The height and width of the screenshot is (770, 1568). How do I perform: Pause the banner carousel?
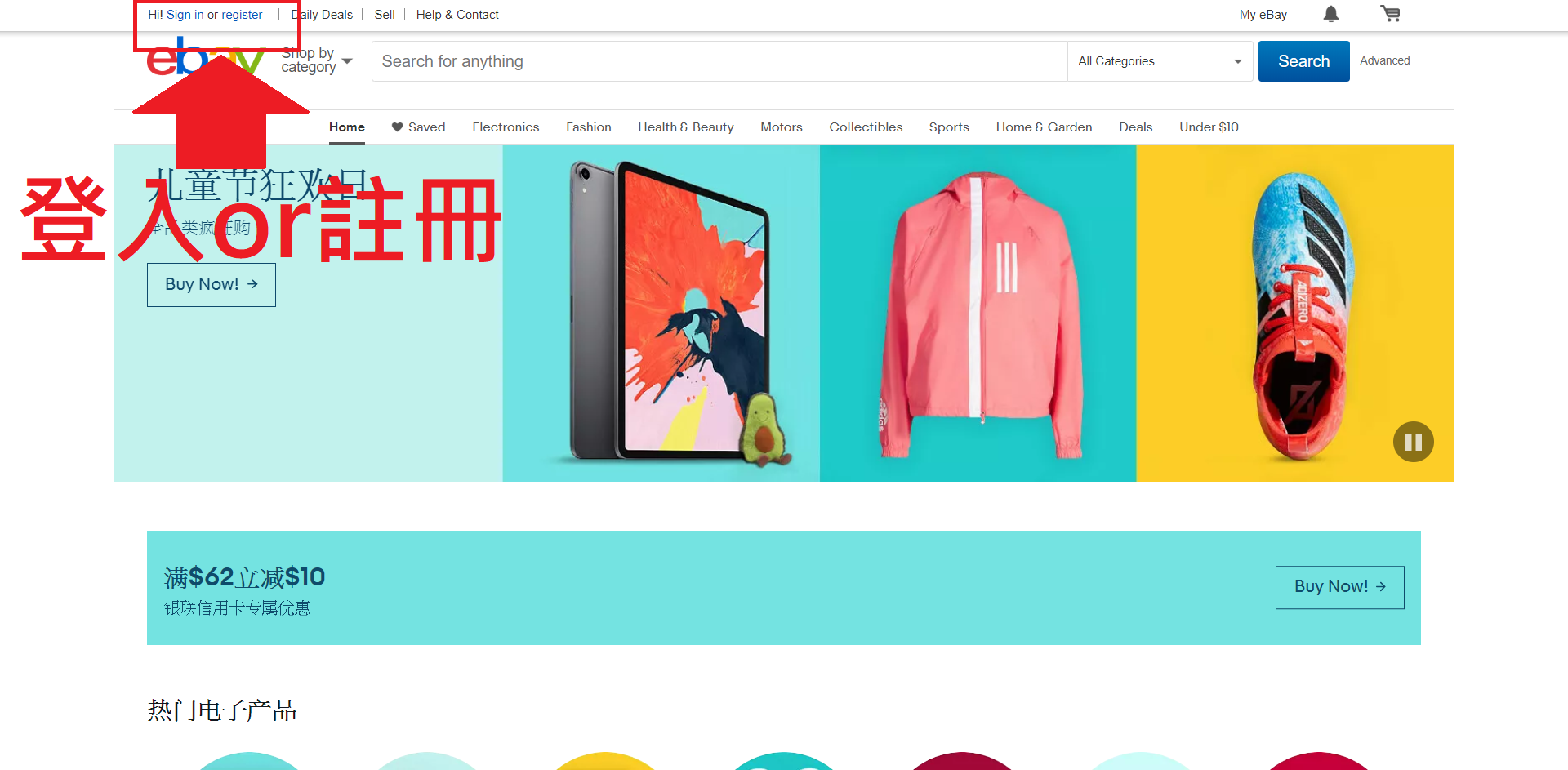[1413, 442]
